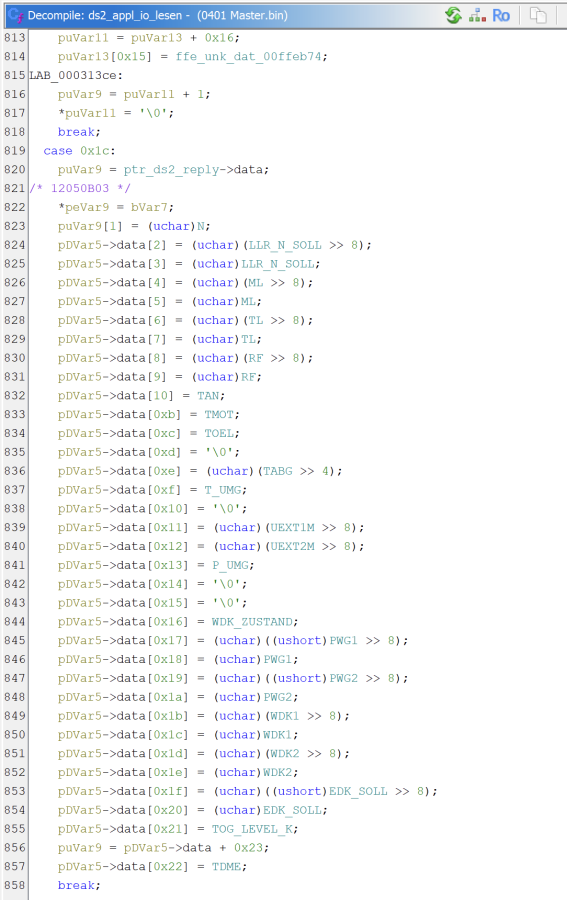Select WDK1 on line 850

(278, 735)
